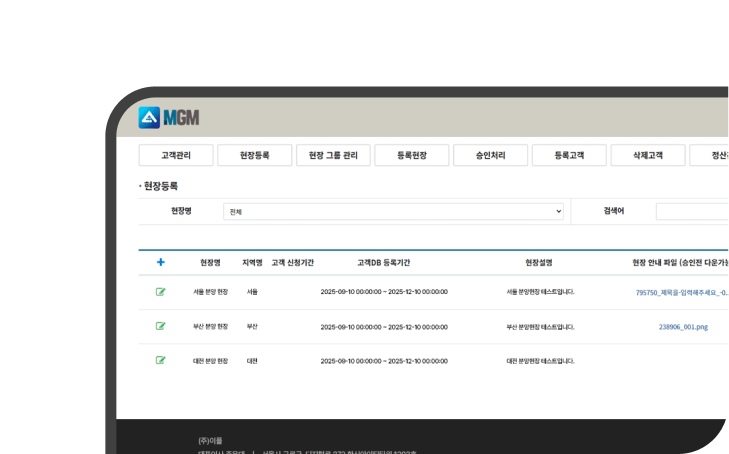Click the 지역명 column header
Viewport: 729px width, 454px height.
pos(252,262)
